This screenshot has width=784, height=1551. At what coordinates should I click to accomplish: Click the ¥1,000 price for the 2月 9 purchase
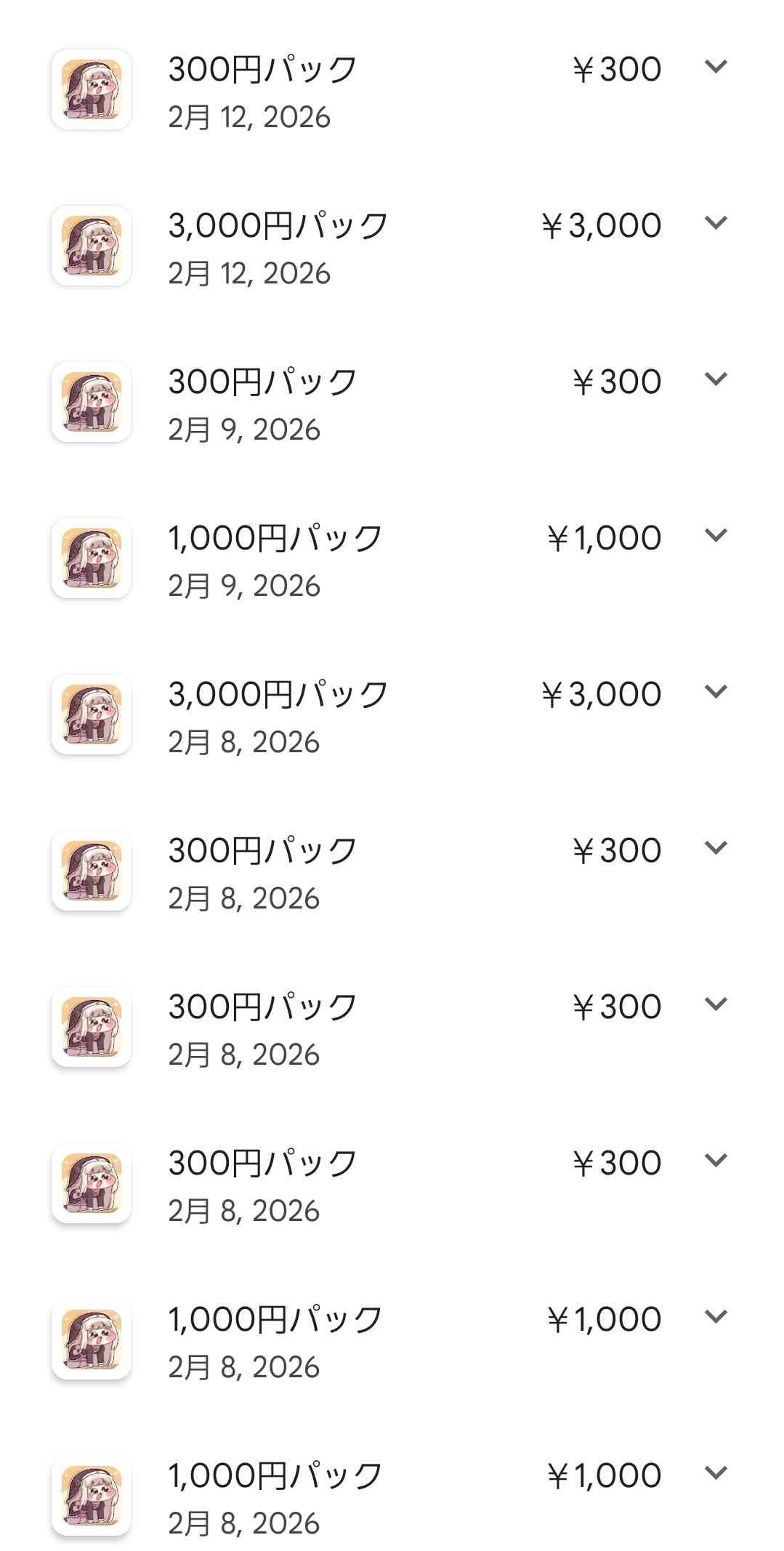[x=604, y=539]
